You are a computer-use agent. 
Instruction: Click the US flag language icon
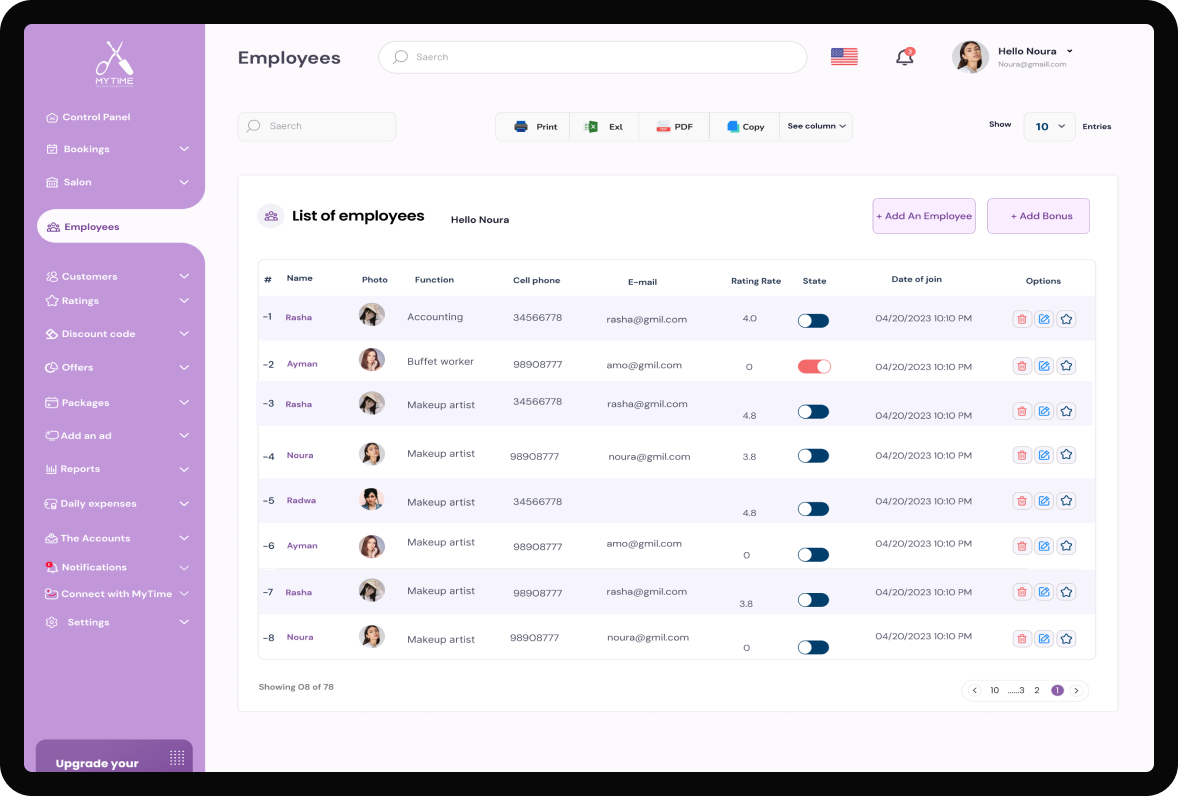click(844, 57)
